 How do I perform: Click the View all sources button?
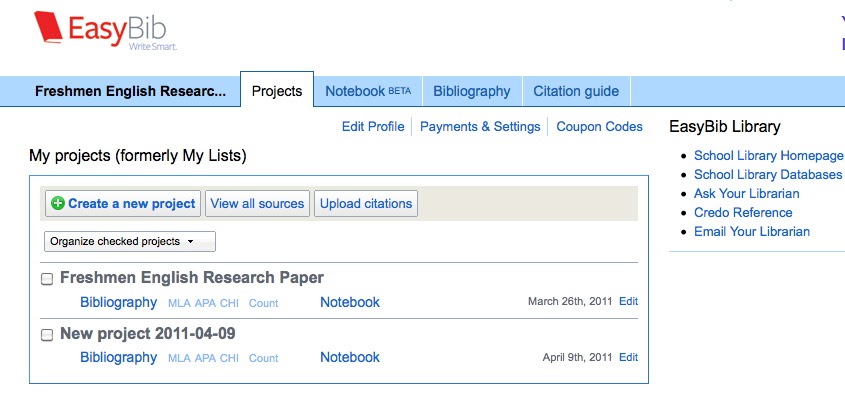pyautogui.click(x=257, y=204)
